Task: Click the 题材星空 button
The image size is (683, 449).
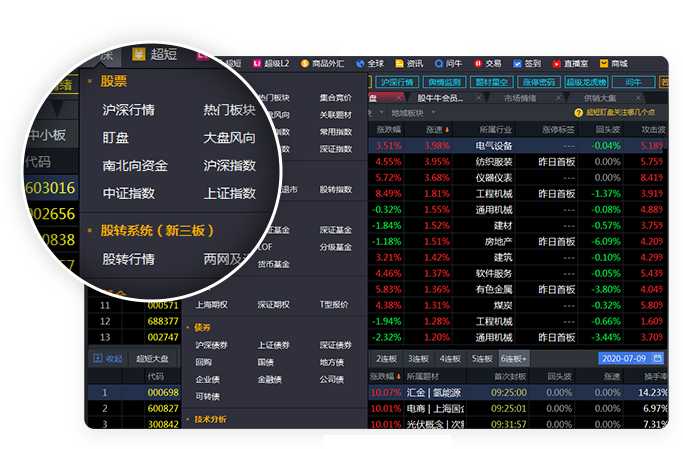Action: pos(492,82)
